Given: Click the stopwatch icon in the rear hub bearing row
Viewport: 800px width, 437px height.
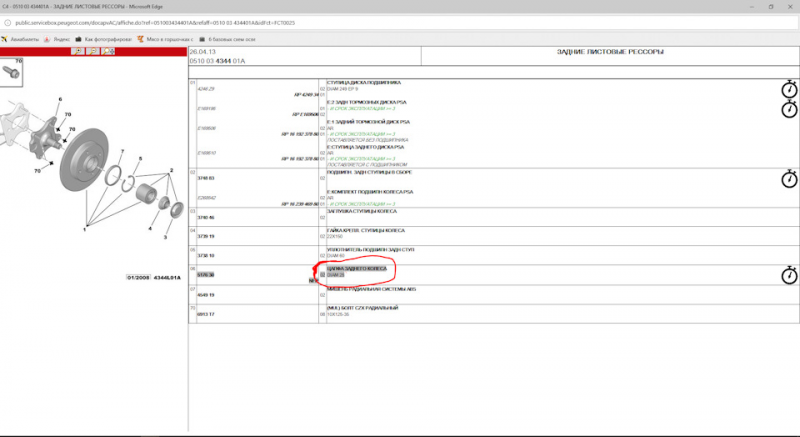Looking at the screenshot, I should point(789,180).
